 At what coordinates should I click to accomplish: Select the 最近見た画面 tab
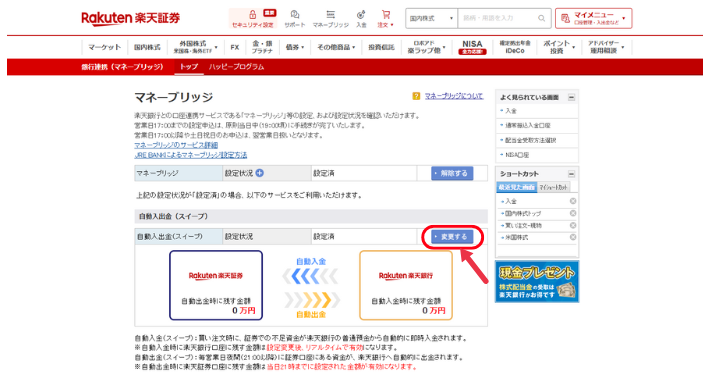point(516,187)
